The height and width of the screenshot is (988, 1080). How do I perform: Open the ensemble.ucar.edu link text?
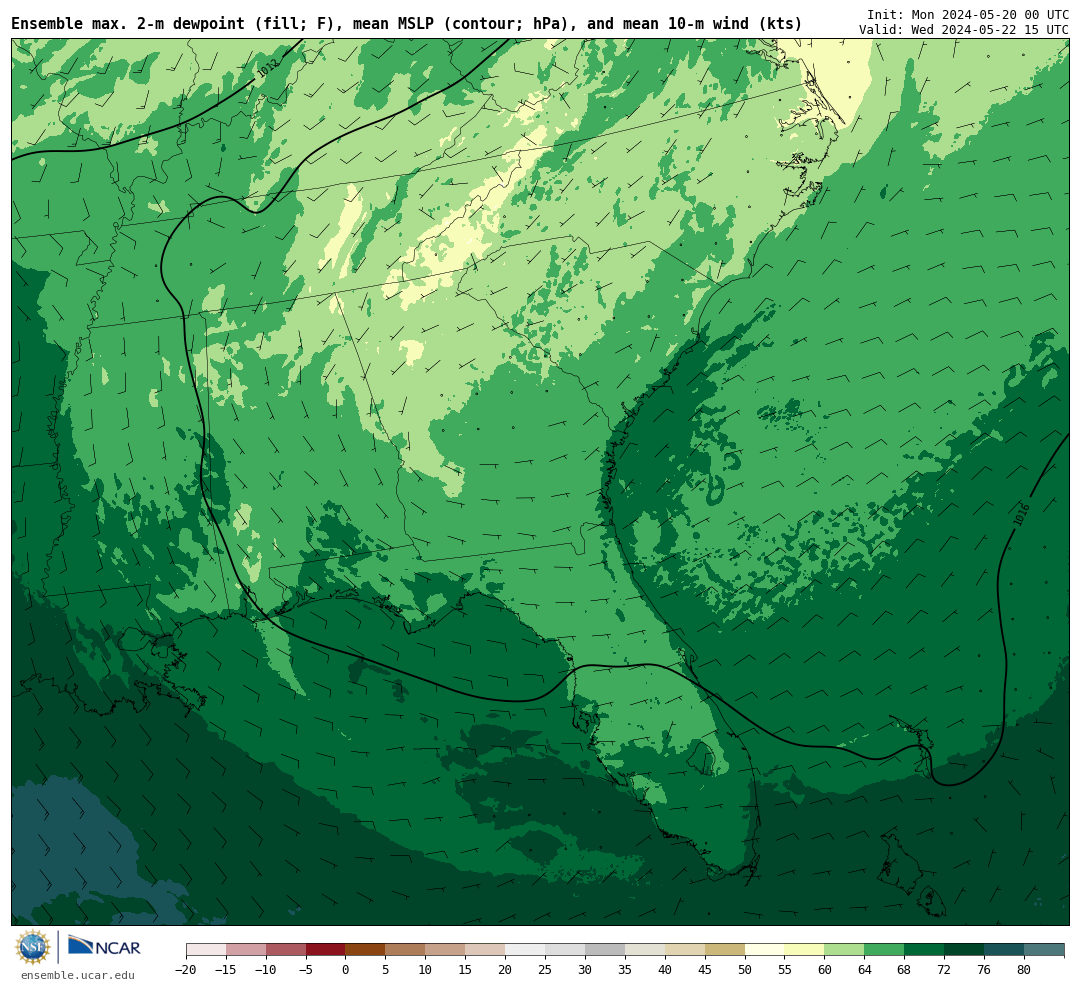78,975
